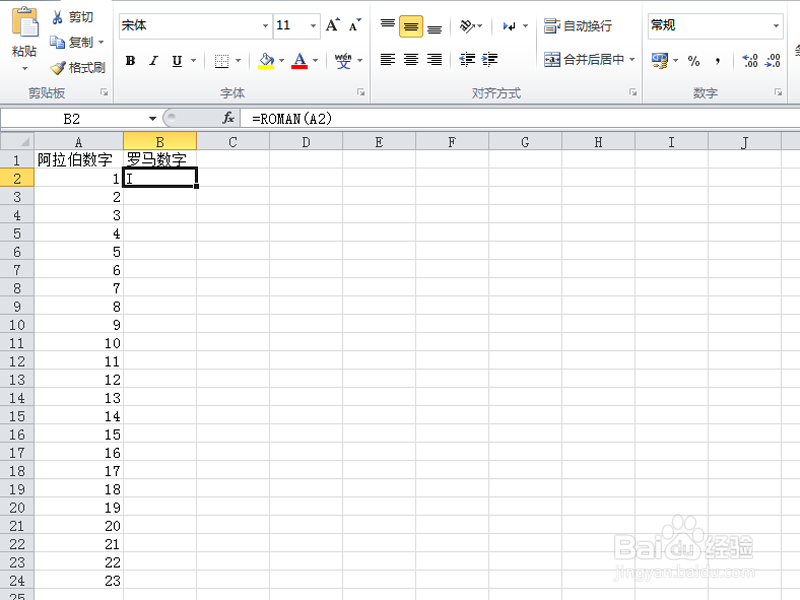Align text to bottom of cell

coord(434,27)
